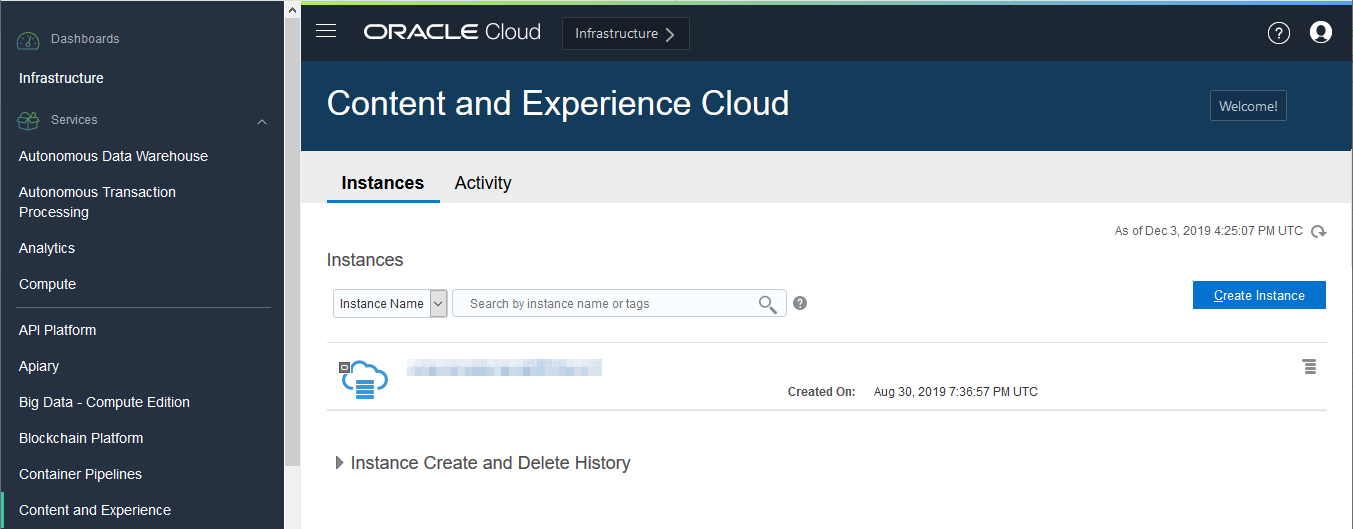Image resolution: width=1353 pixels, height=529 pixels.
Task: Open Apiary in the sidebar
Action: point(39,366)
